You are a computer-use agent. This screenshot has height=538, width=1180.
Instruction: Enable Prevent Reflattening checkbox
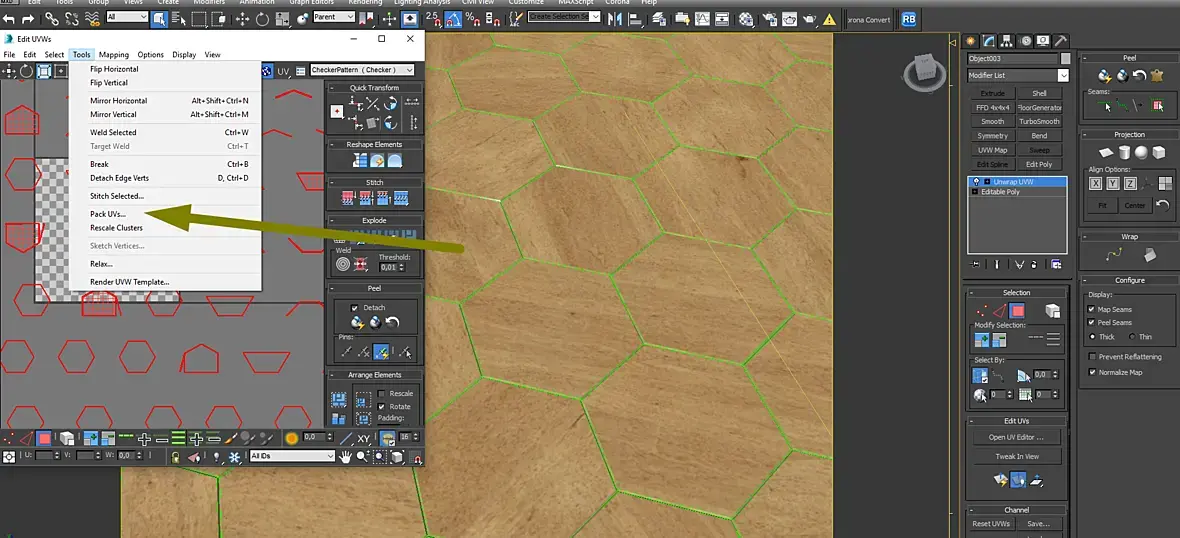click(x=1092, y=357)
